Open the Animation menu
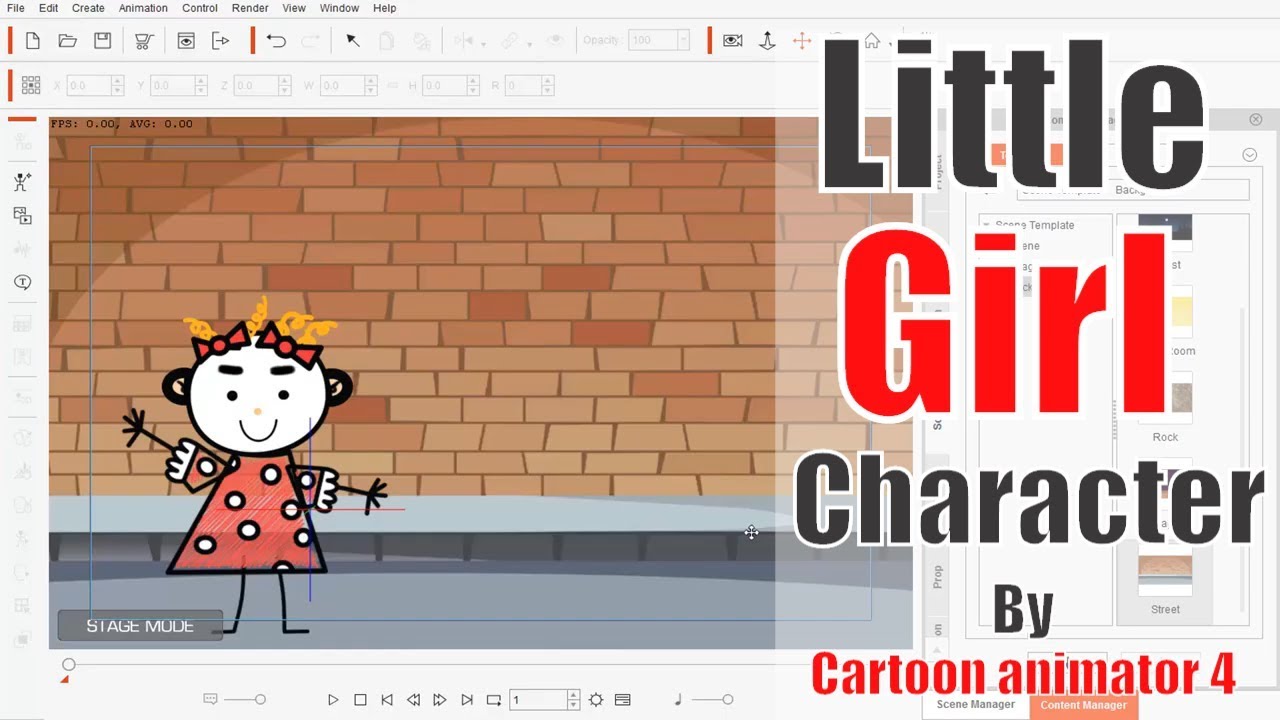This screenshot has width=1280, height=720. 143,8
